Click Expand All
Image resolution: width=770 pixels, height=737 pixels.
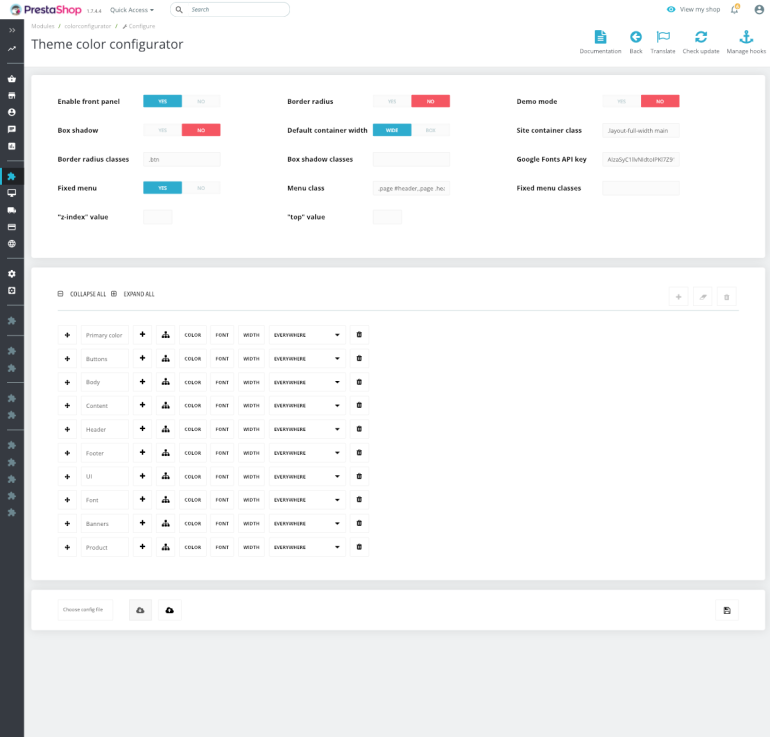click(133, 294)
